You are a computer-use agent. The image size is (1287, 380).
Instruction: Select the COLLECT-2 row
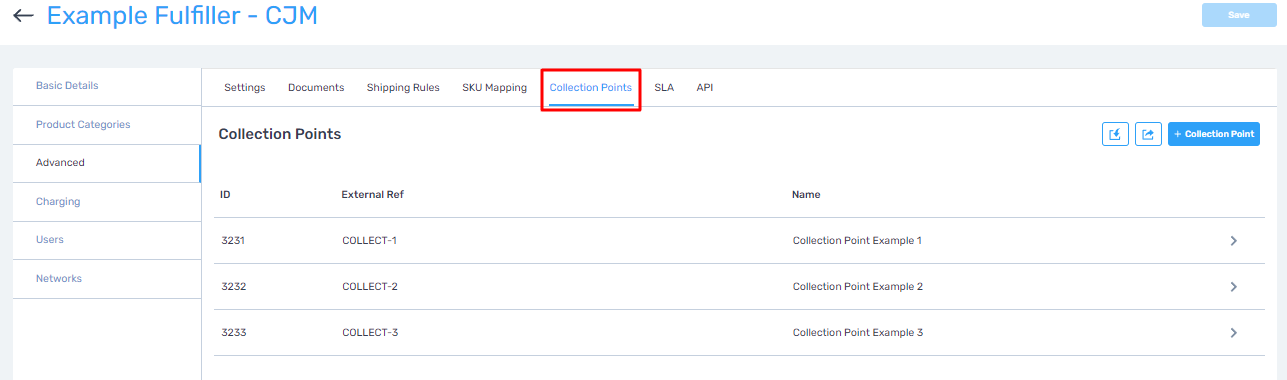[x=739, y=287]
